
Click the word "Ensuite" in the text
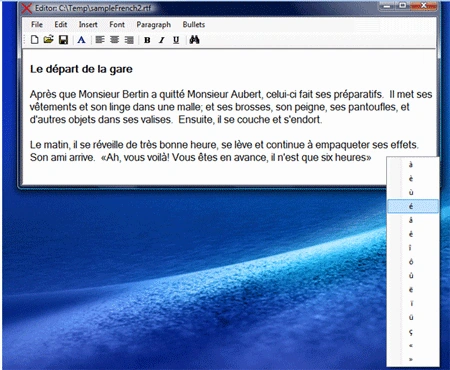pos(196,120)
